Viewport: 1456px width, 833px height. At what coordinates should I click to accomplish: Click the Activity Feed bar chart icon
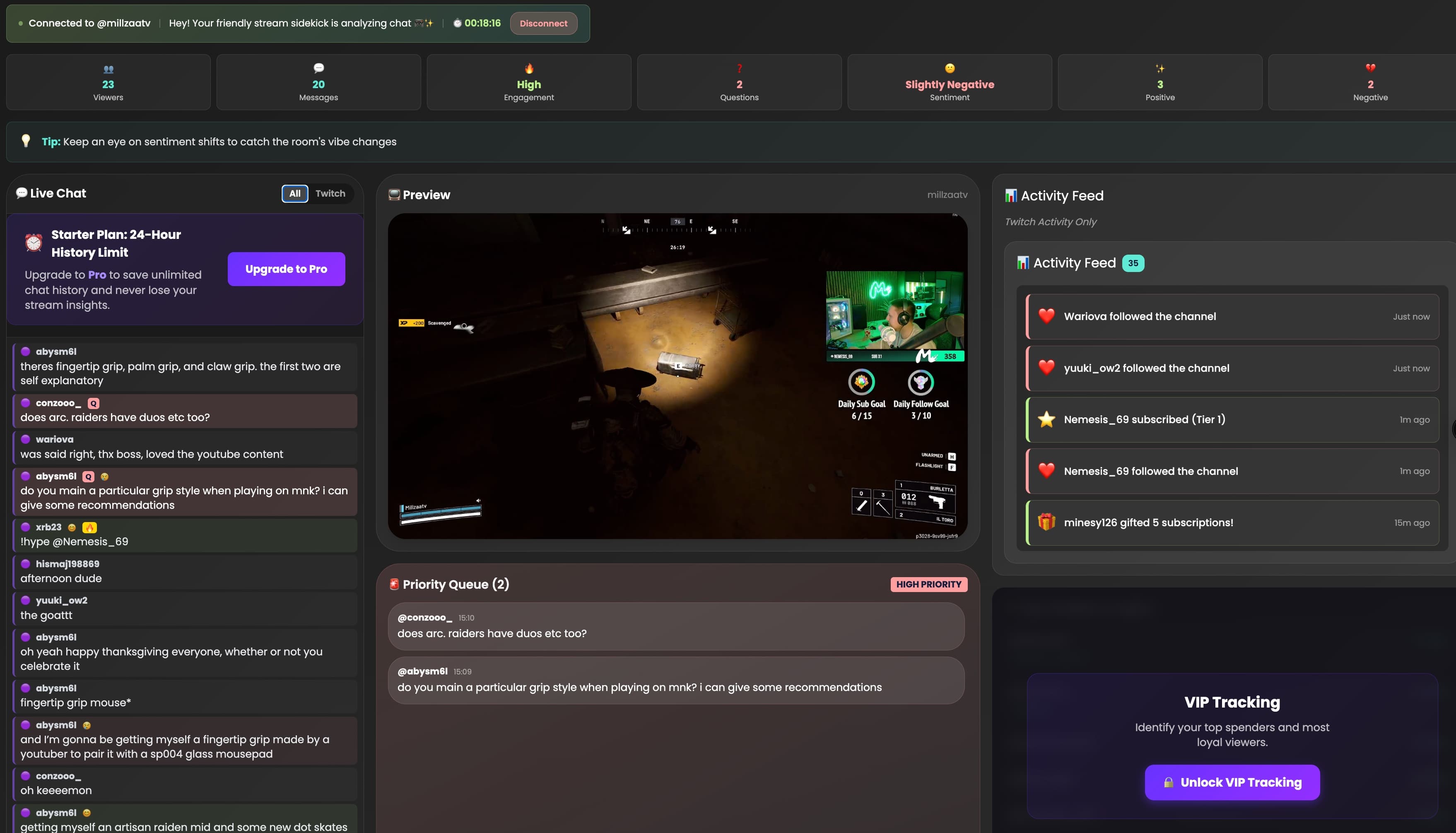[x=1012, y=196]
